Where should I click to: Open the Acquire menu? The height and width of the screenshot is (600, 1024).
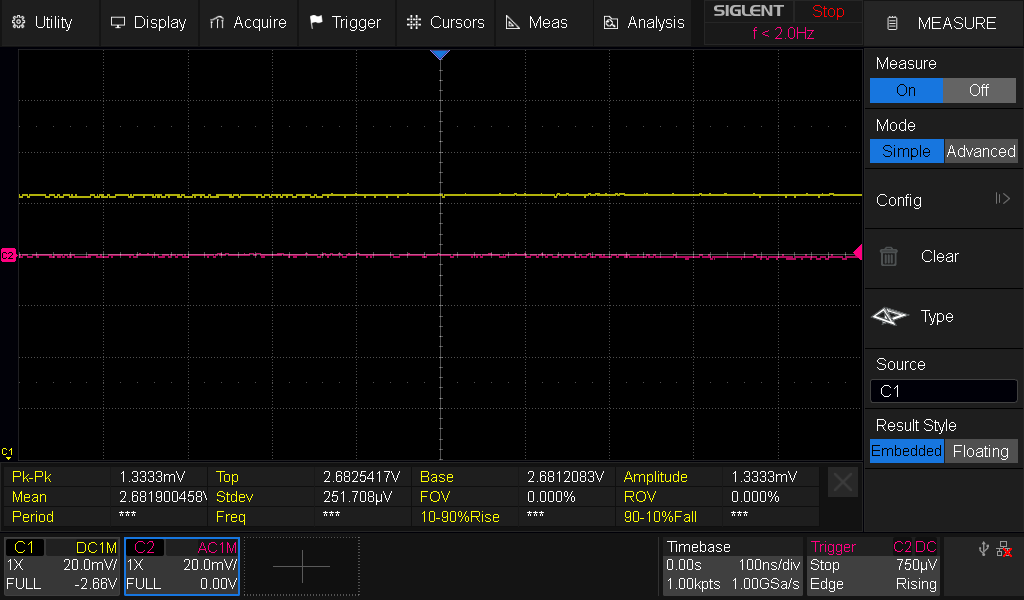(x=248, y=22)
